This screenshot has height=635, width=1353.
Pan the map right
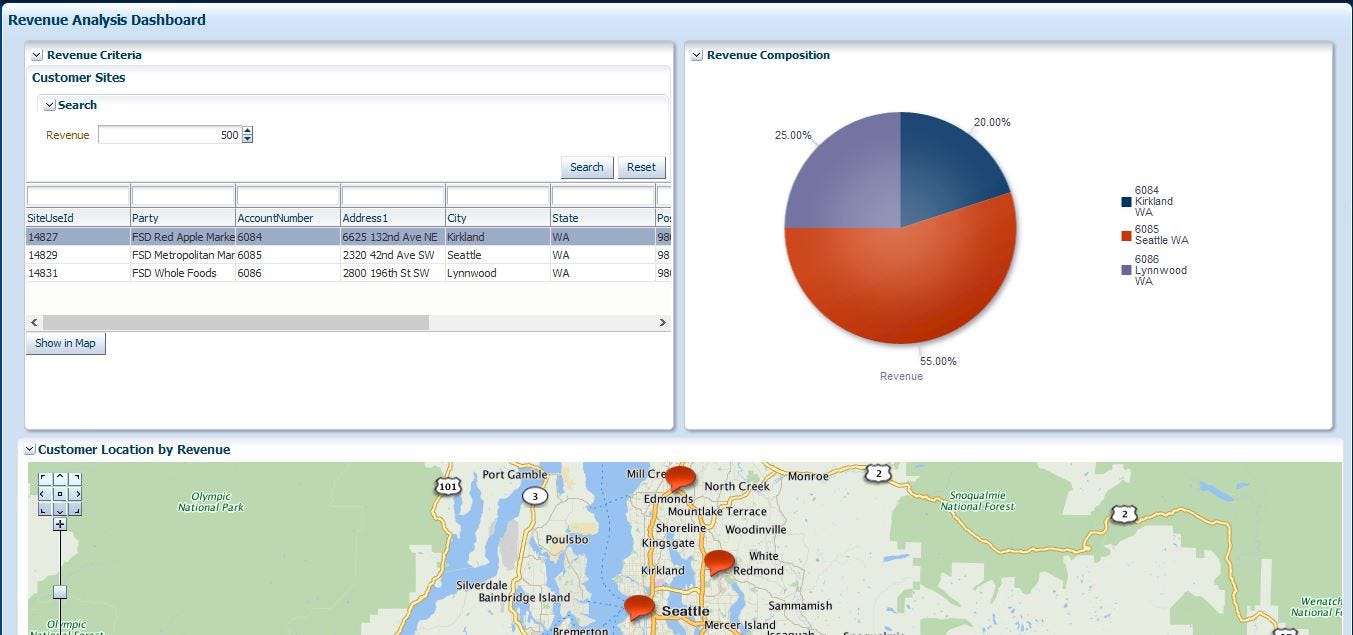[x=75, y=494]
